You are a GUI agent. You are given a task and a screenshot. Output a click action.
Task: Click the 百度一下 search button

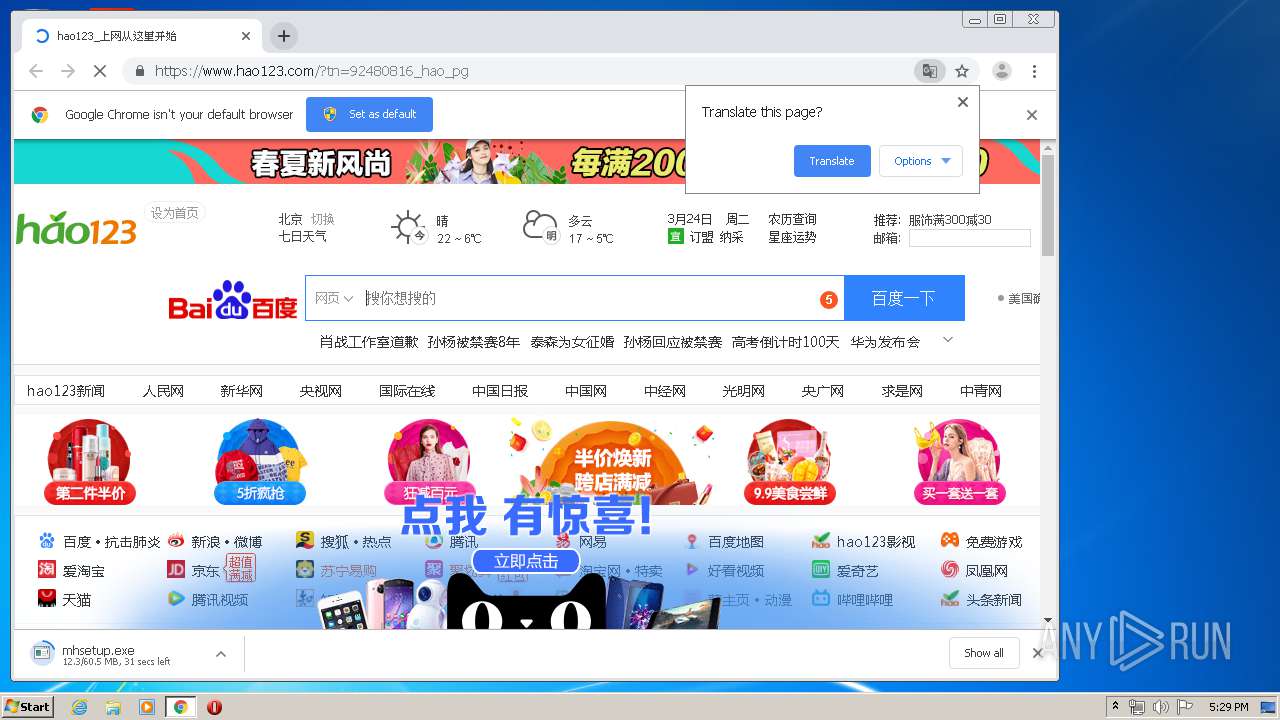pyautogui.click(x=904, y=298)
